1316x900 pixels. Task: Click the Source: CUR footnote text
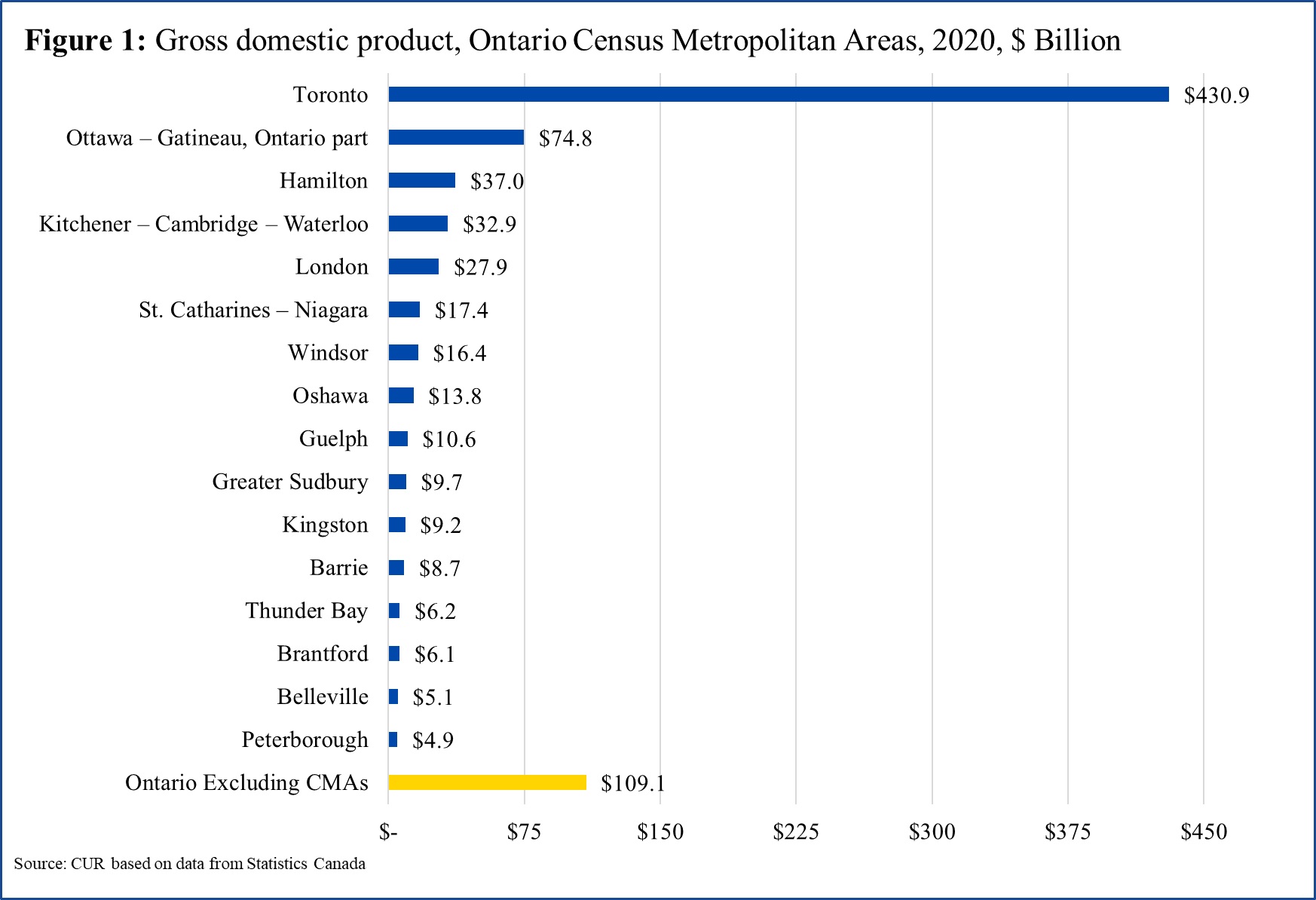[189, 864]
